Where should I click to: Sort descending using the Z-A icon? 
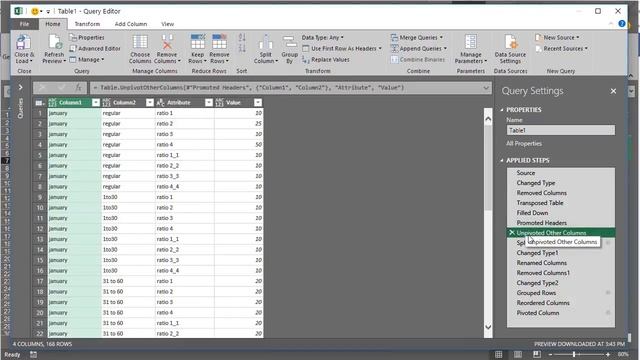point(242,49)
